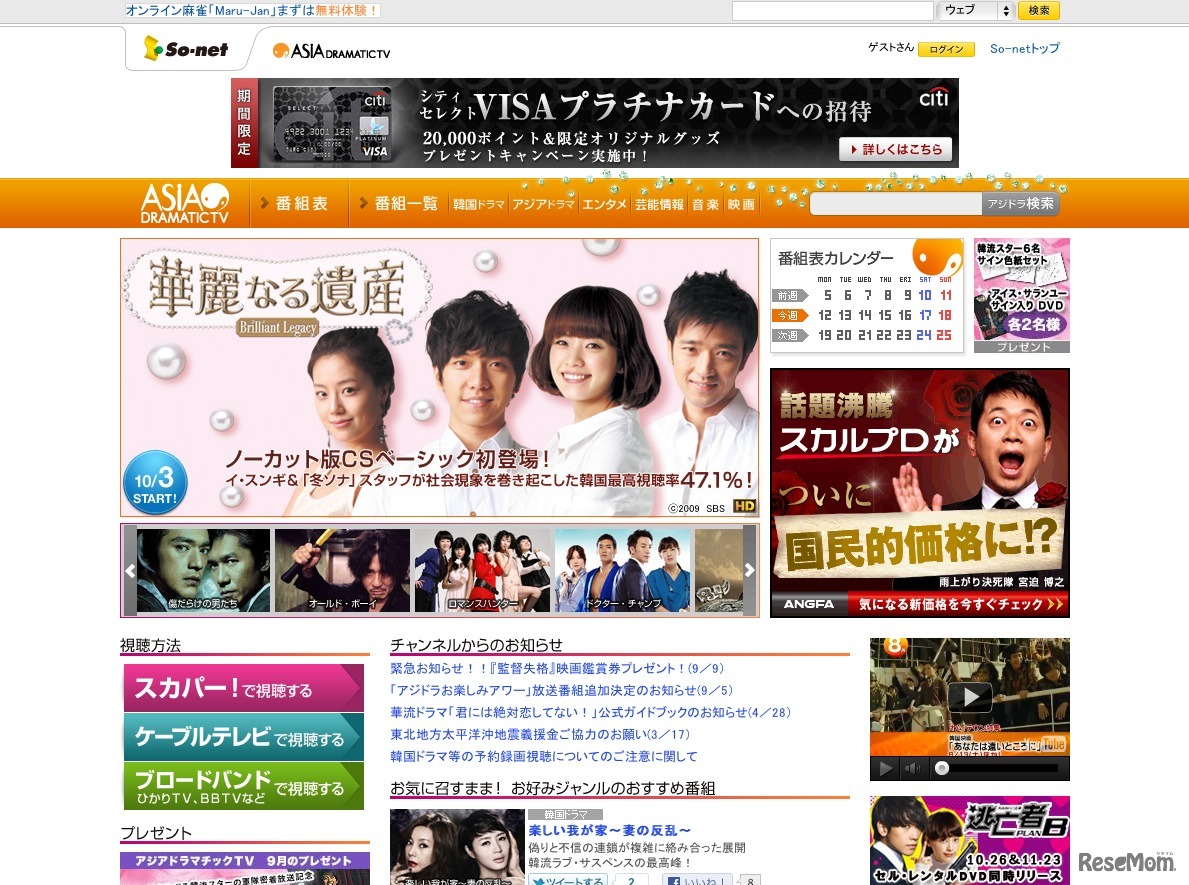The width and height of the screenshot is (1189, 885).
Task: Select the オールド・ボーイ carousel thumbnail
Action: (x=342, y=569)
